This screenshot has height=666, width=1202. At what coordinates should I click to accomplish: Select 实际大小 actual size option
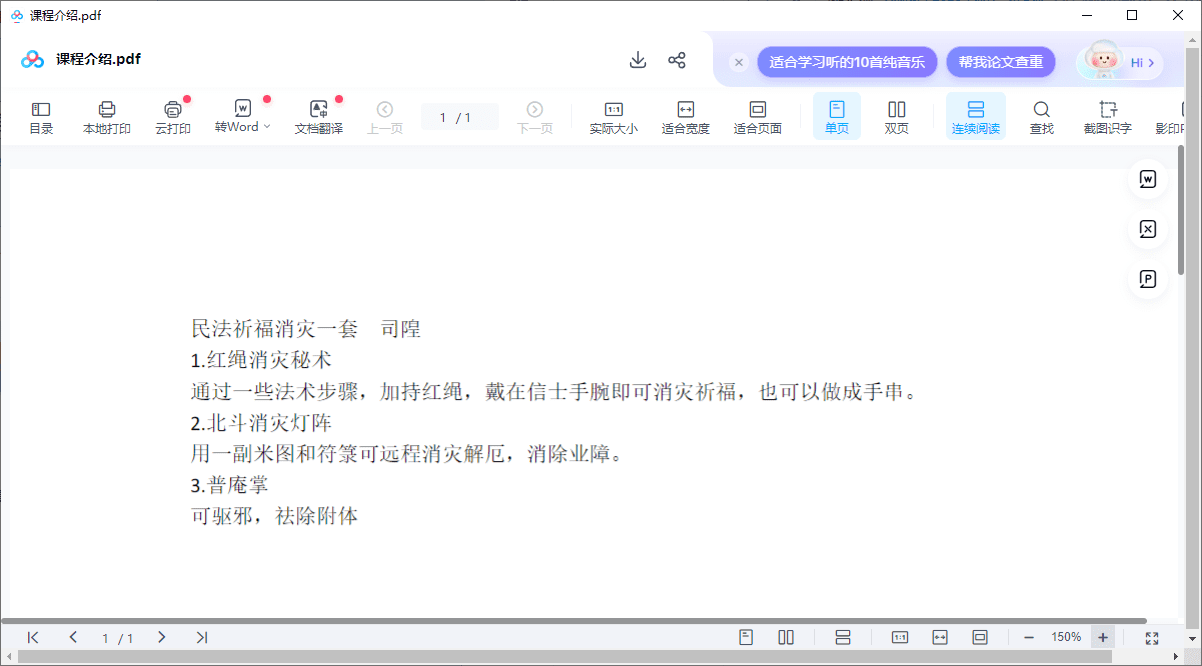tap(613, 116)
